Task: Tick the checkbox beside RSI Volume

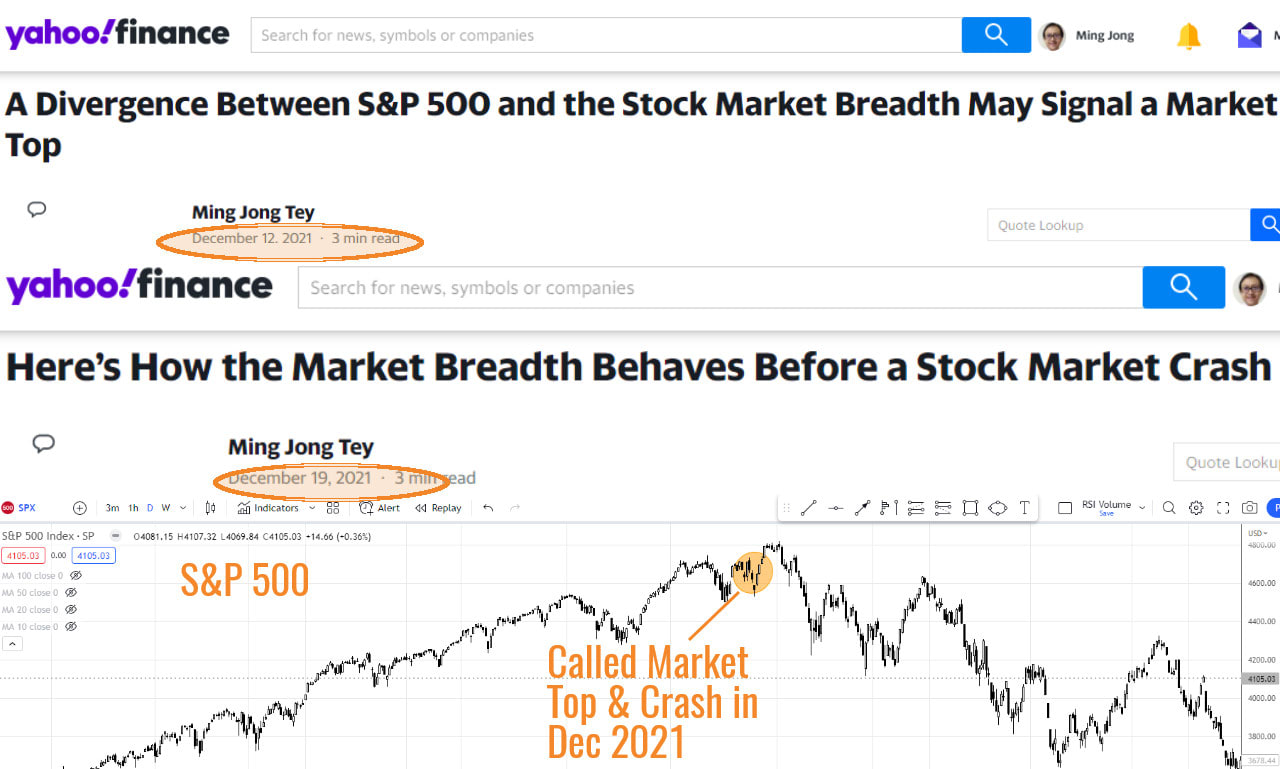Action: pyautogui.click(x=1064, y=508)
